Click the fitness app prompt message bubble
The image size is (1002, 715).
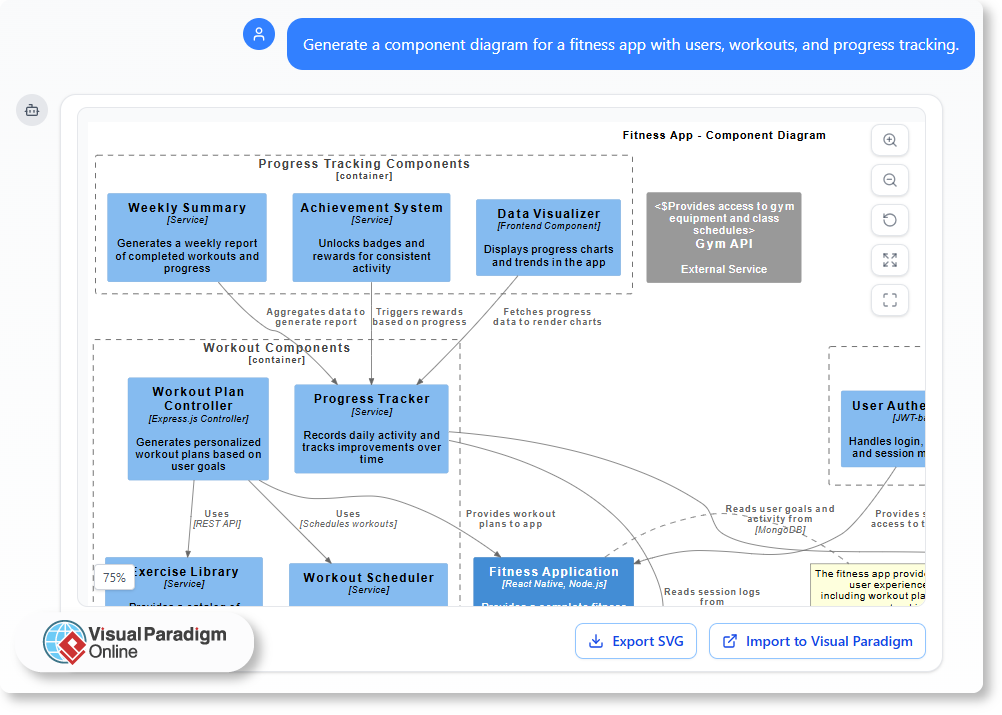point(630,44)
